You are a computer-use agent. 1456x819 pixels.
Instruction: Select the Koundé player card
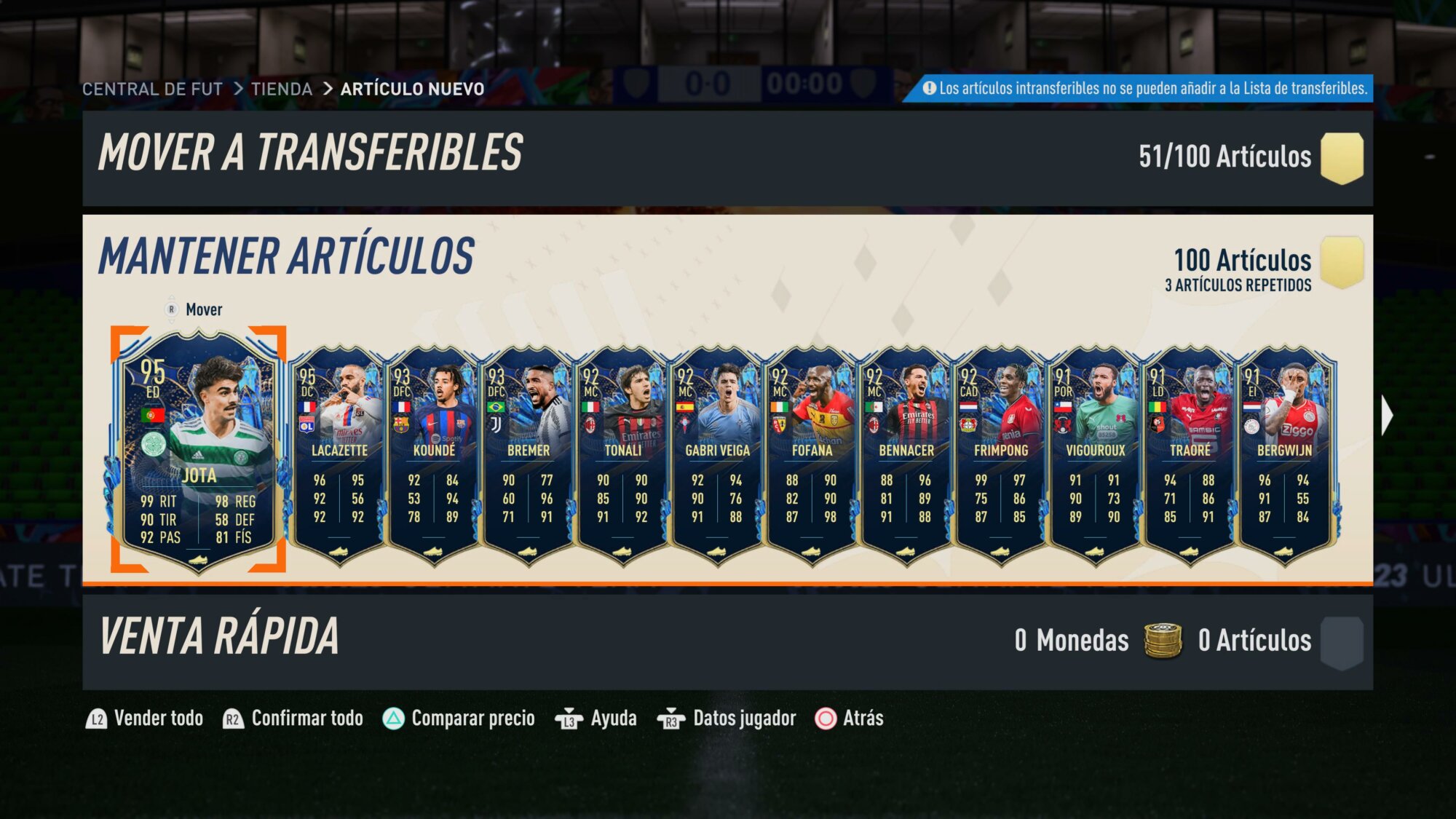click(x=433, y=456)
